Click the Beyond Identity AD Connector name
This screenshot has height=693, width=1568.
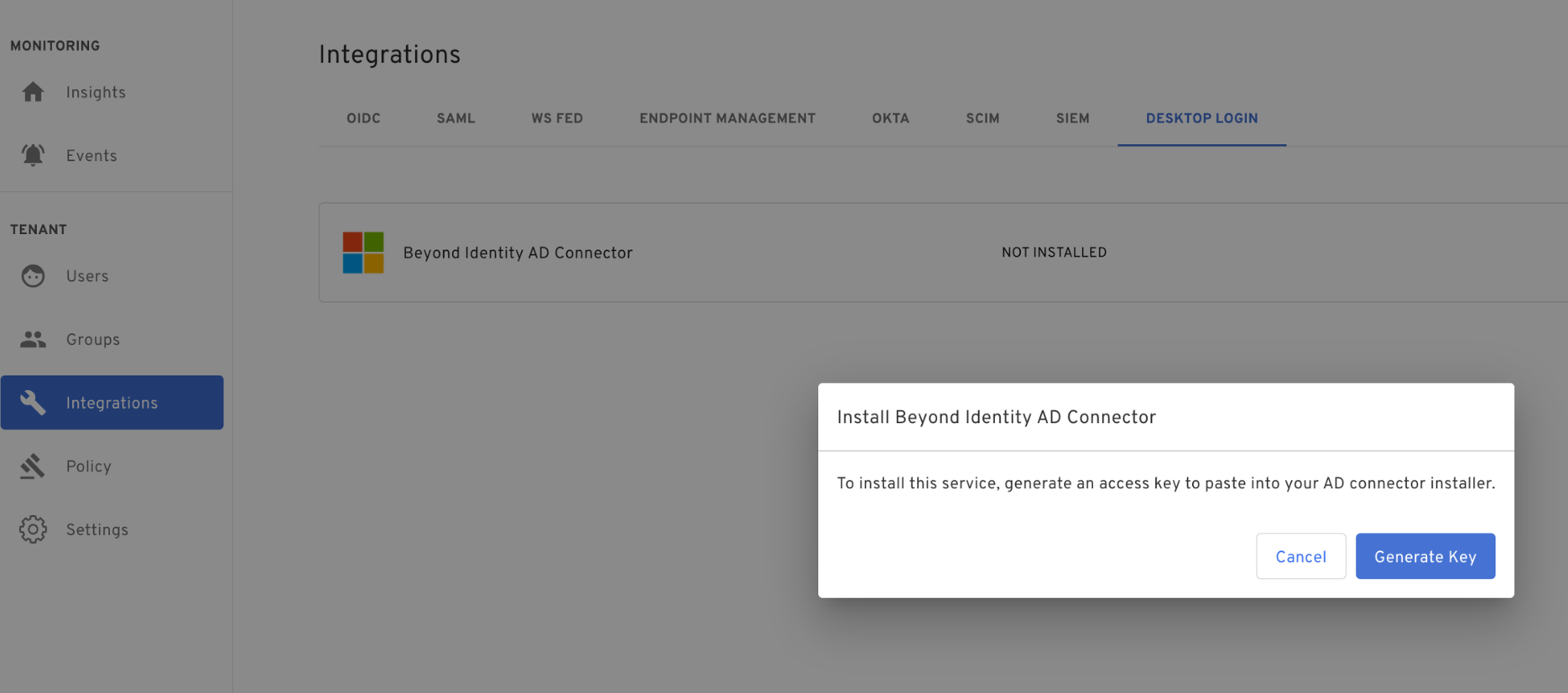pos(518,253)
